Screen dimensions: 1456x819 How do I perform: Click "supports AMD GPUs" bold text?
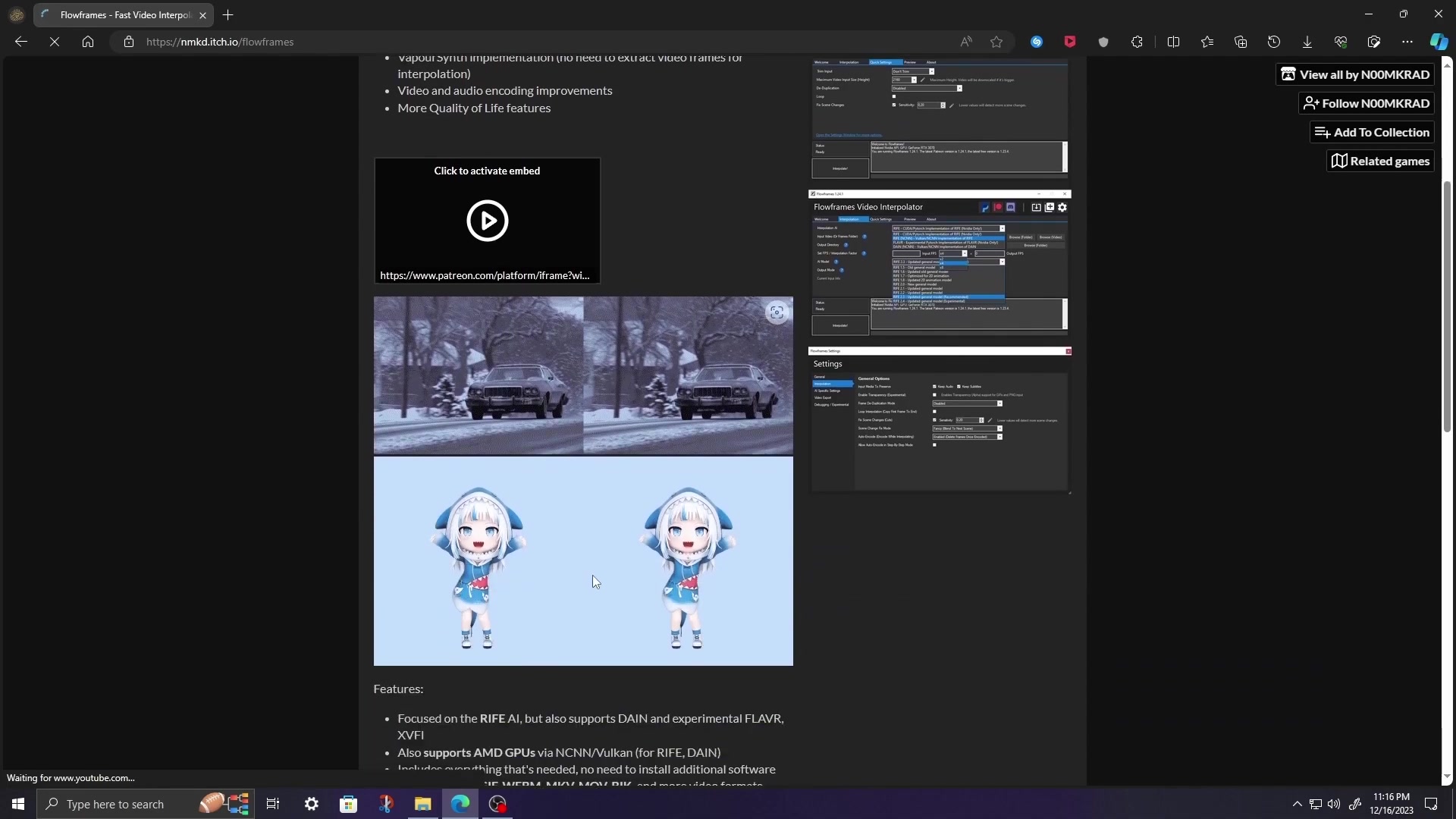[479, 753]
